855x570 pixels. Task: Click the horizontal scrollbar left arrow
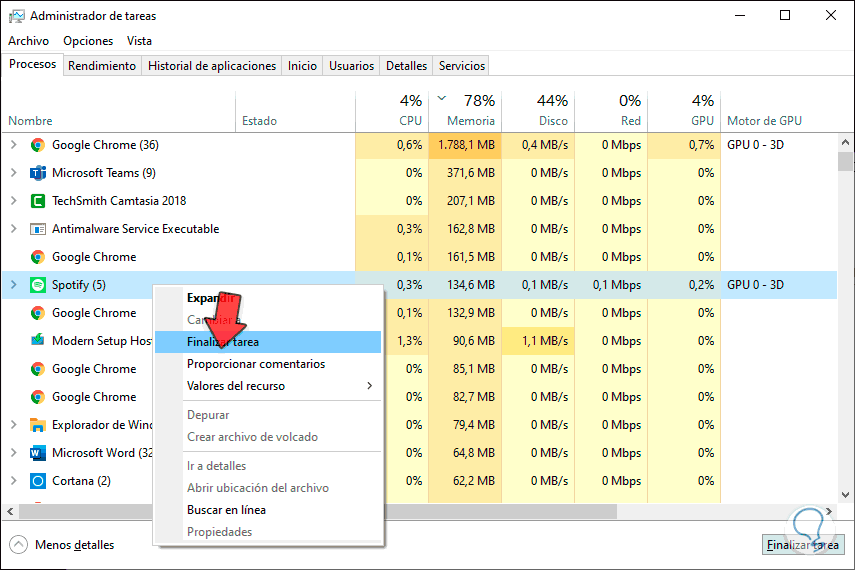(x=10, y=511)
